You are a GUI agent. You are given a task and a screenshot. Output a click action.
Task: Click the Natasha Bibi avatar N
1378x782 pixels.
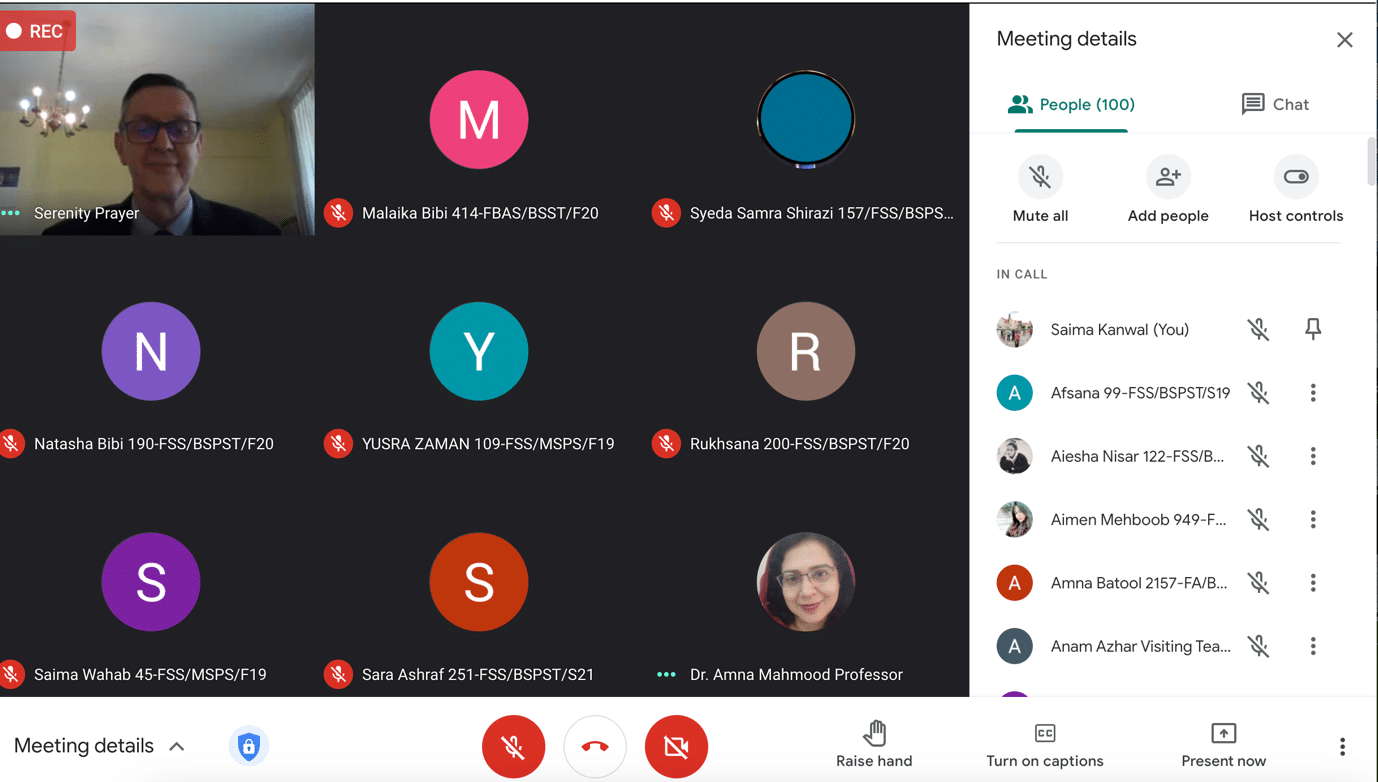151,351
